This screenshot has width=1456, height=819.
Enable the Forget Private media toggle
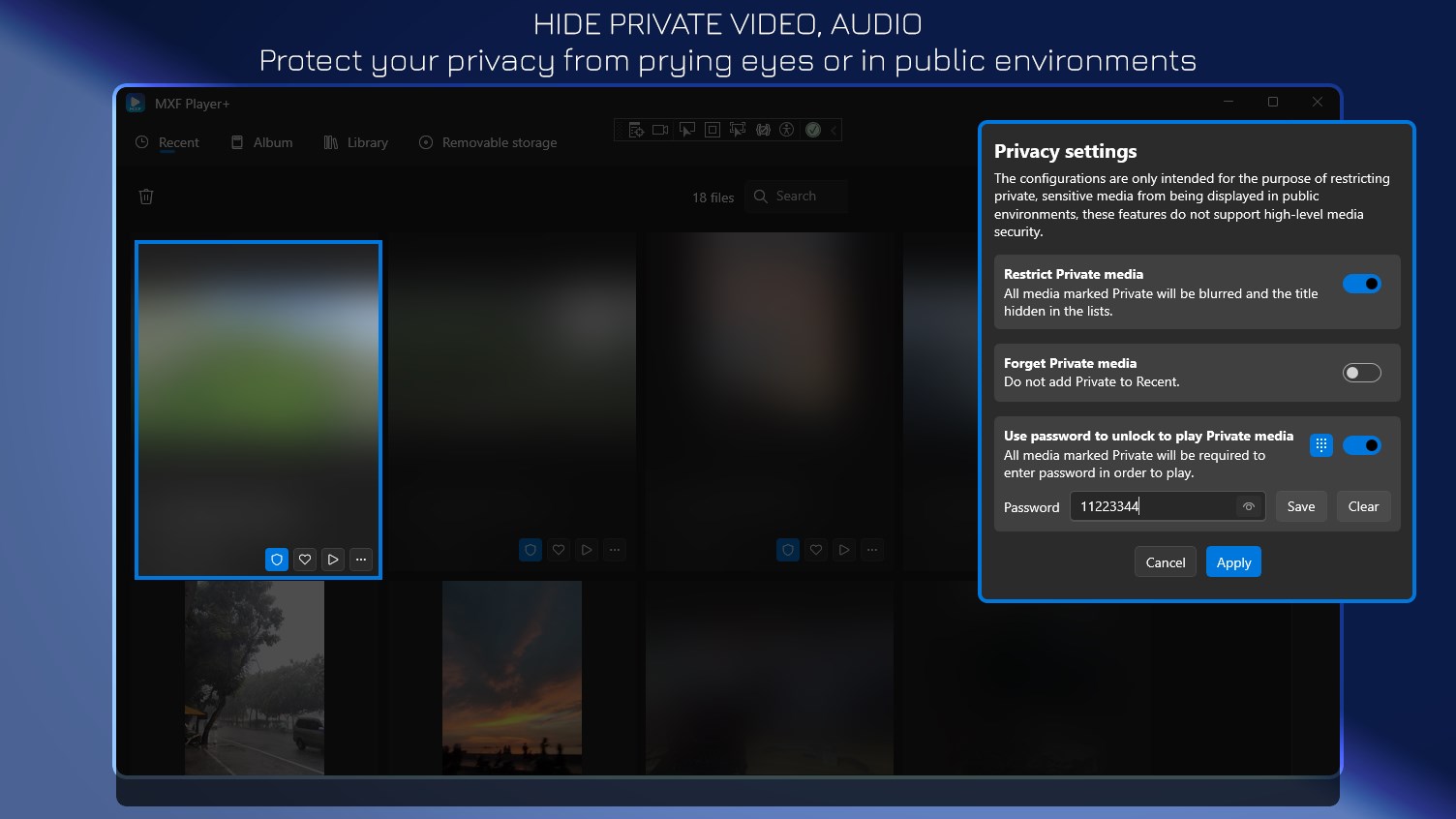coord(1361,372)
